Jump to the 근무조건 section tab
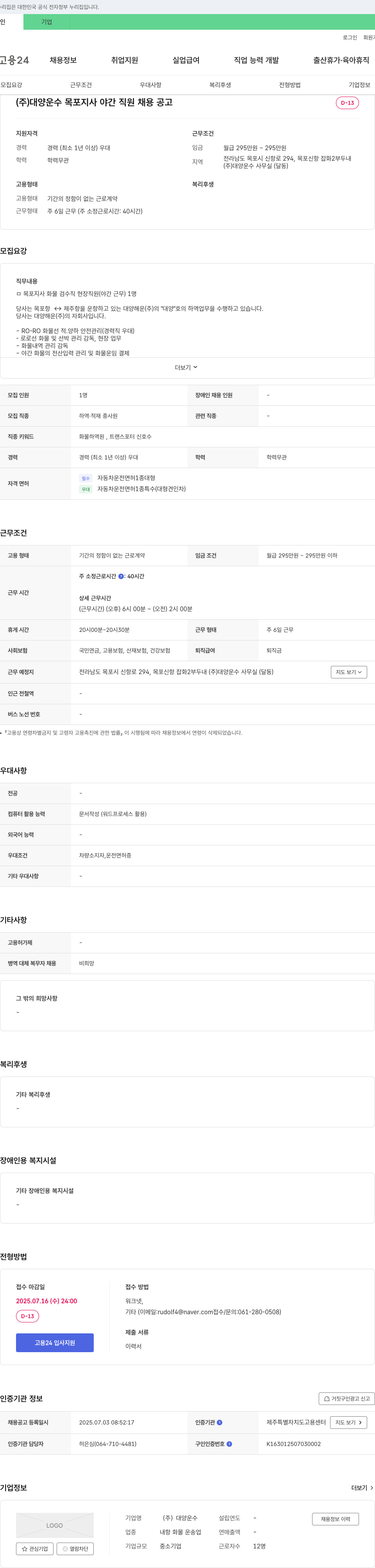The image size is (375, 1568). coord(81,84)
